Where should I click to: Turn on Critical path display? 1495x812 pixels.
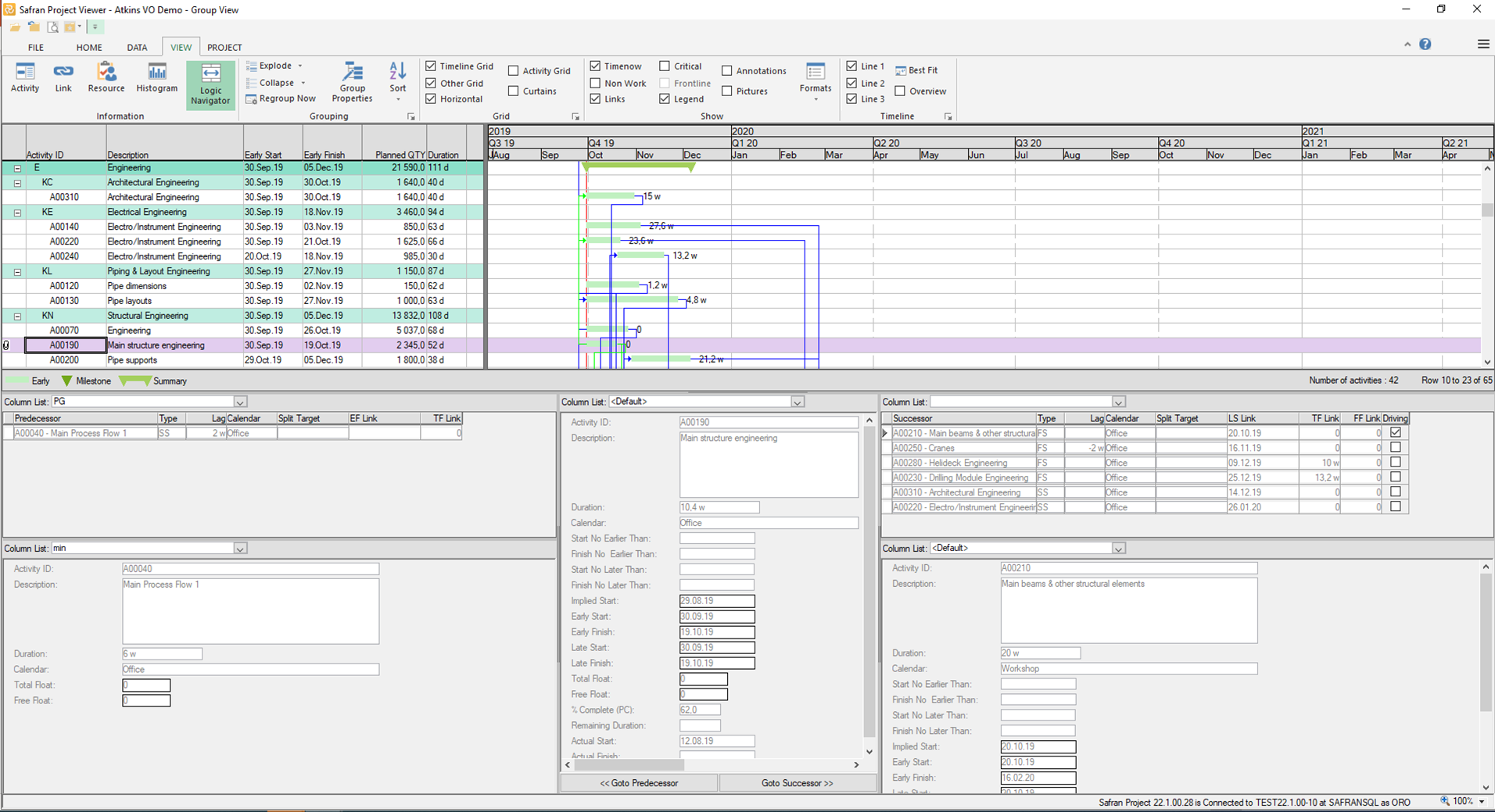[x=665, y=66]
